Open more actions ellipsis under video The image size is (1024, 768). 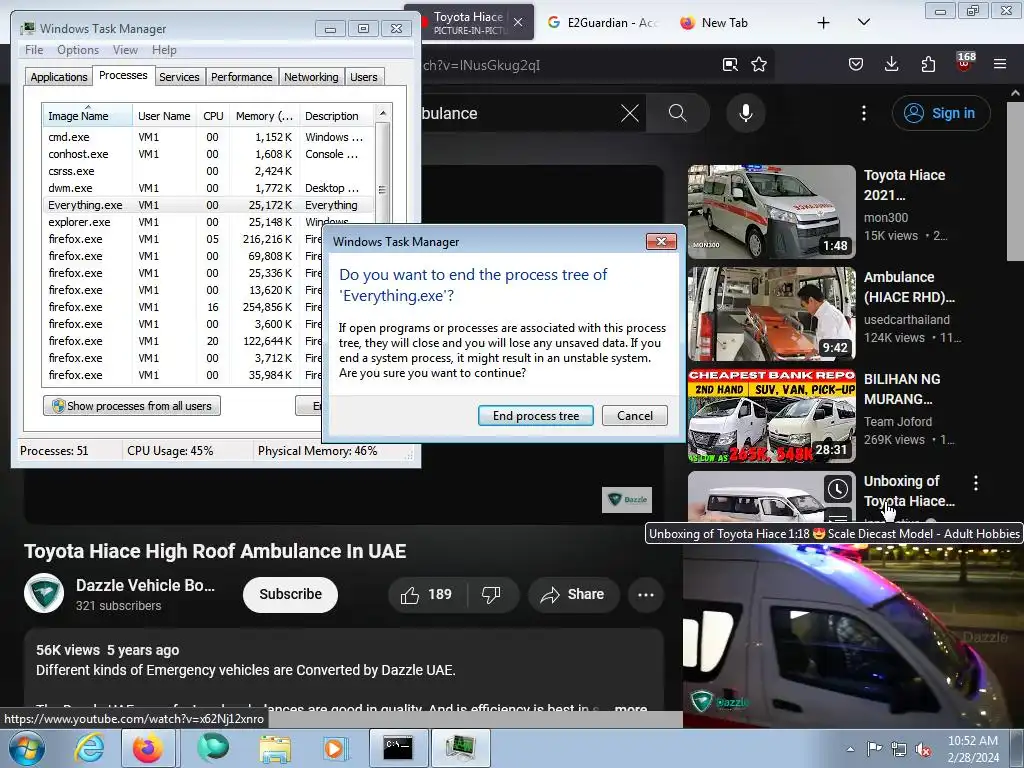645,594
